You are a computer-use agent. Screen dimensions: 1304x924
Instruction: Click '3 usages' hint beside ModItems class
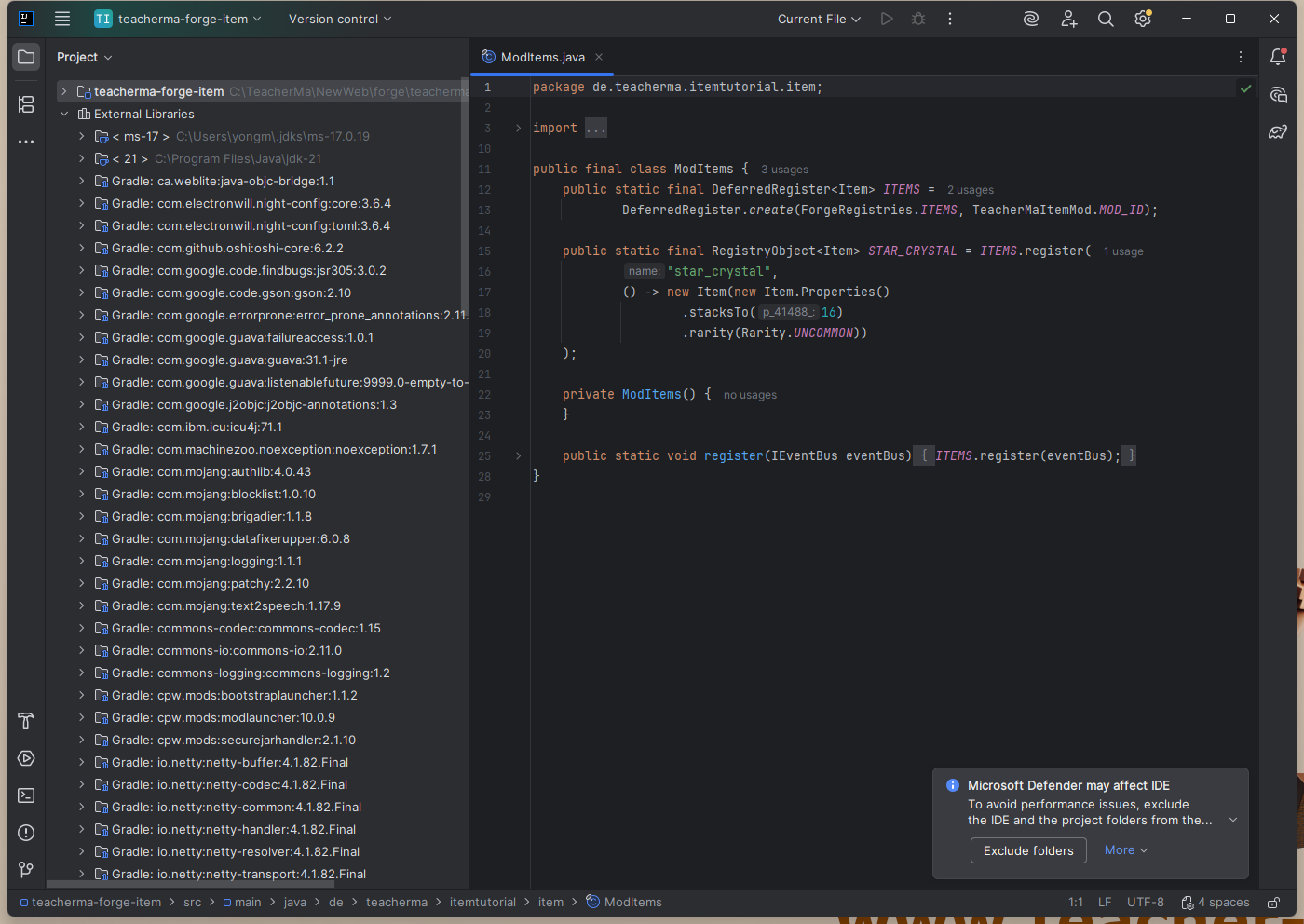(x=784, y=170)
